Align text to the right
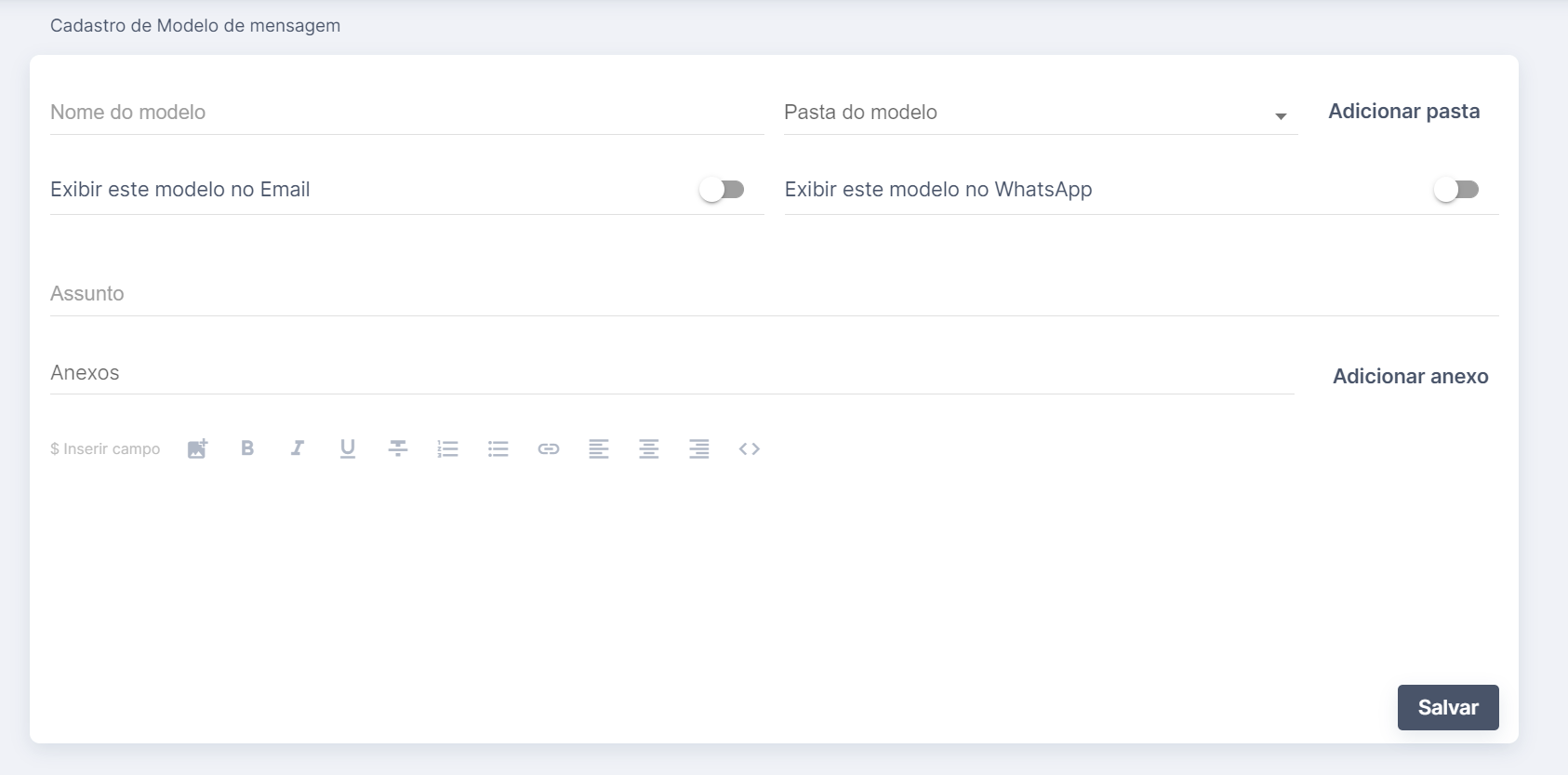Image resolution: width=1568 pixels, height=775 pixels. tap(699, 448)
